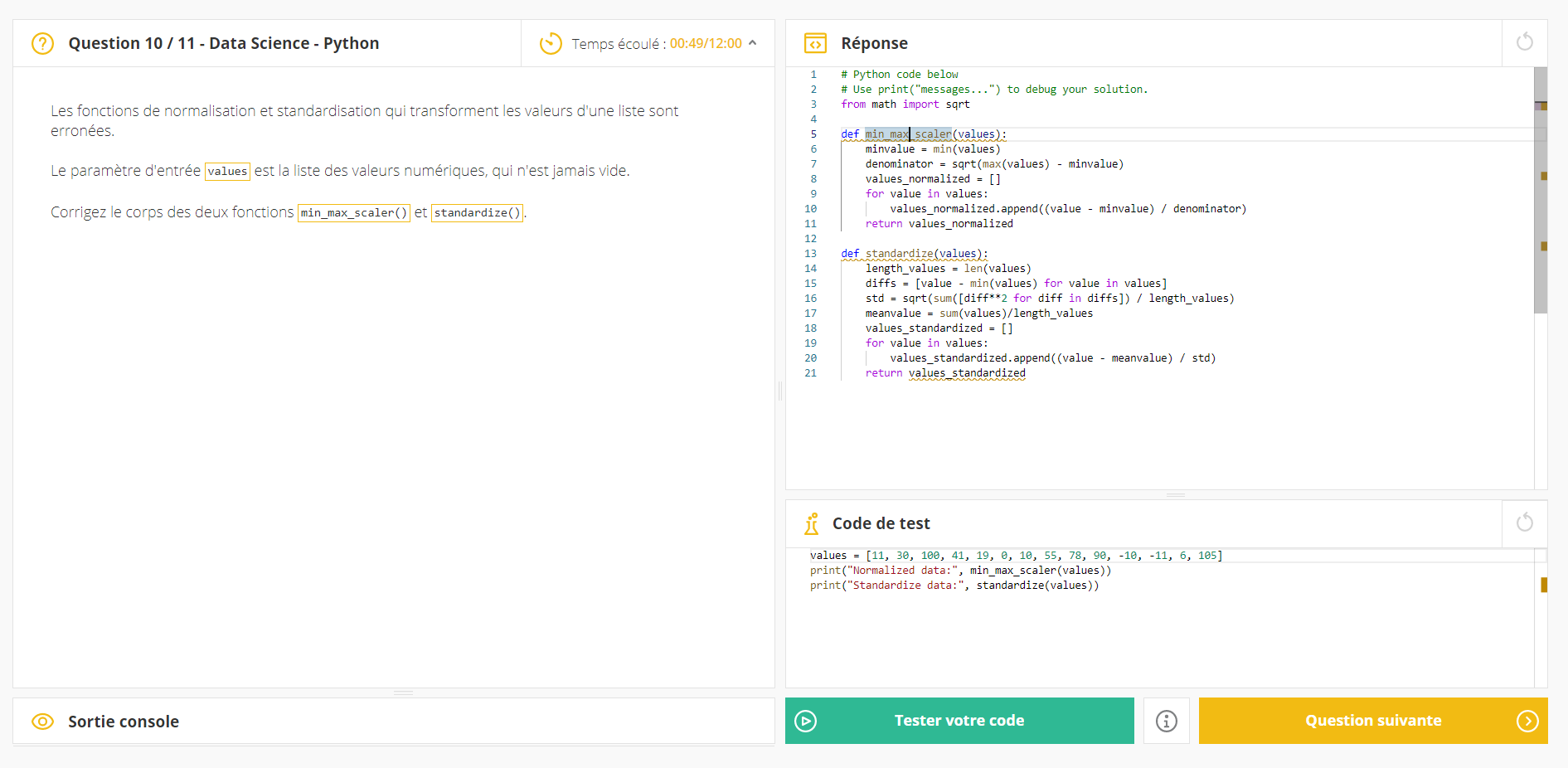Place cursor on def standardize line
Screen dimensions: 1568x768
(x=914, y=254)
